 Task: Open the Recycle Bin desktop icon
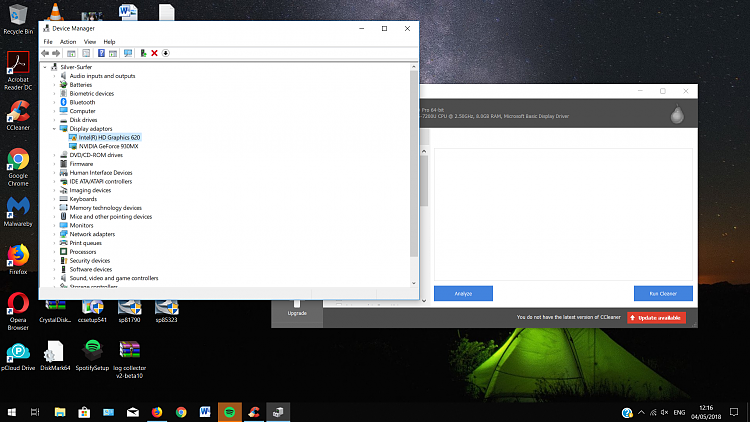(x=18, y=19)
